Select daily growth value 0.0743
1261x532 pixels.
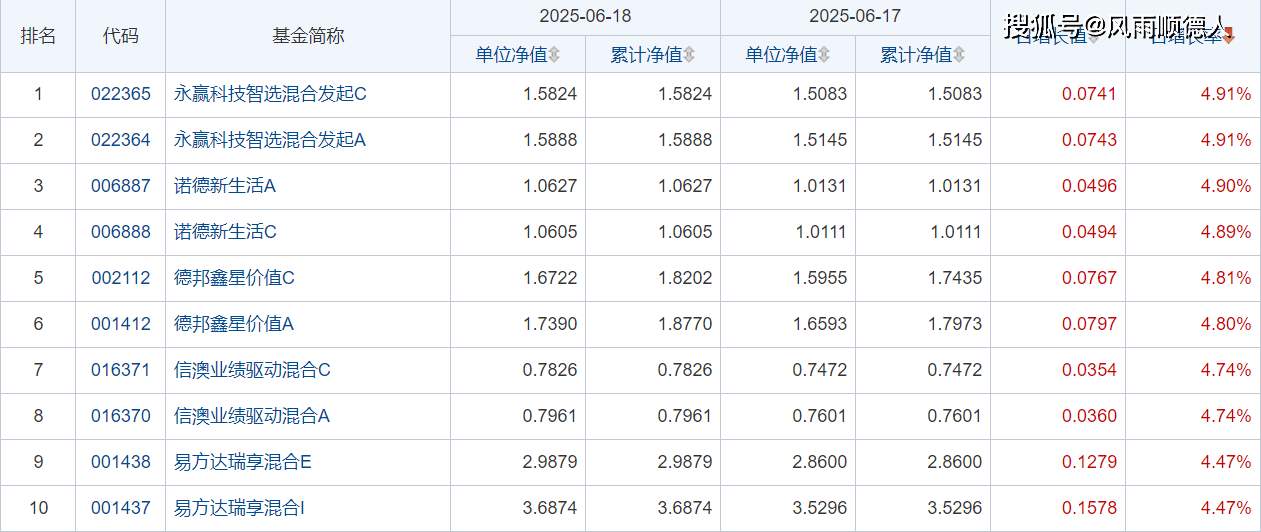coord(1089,140)
